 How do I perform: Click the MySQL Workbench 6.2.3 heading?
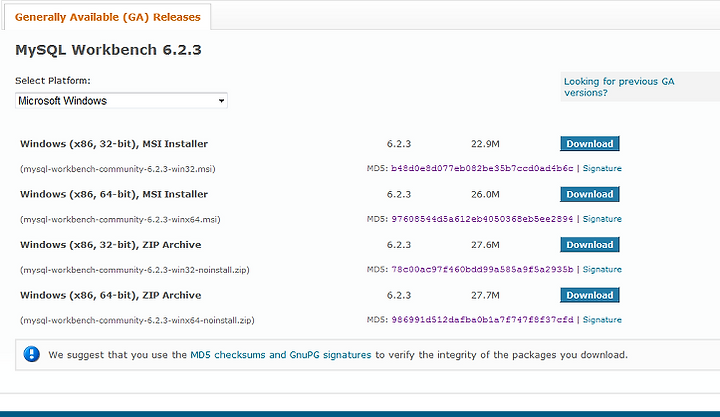click(x=108, y=50)
